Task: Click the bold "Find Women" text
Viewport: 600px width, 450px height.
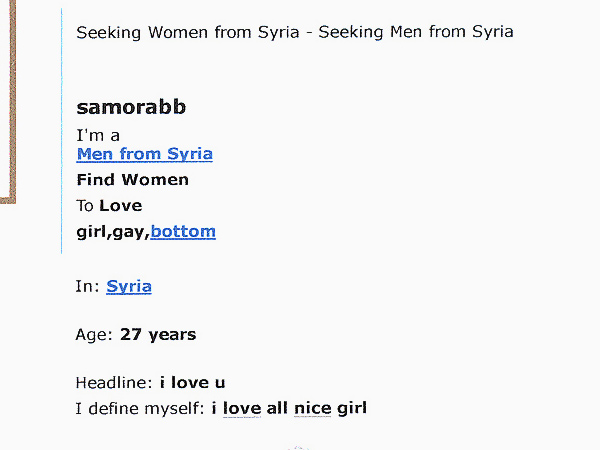Action: [x=132, y=180]
